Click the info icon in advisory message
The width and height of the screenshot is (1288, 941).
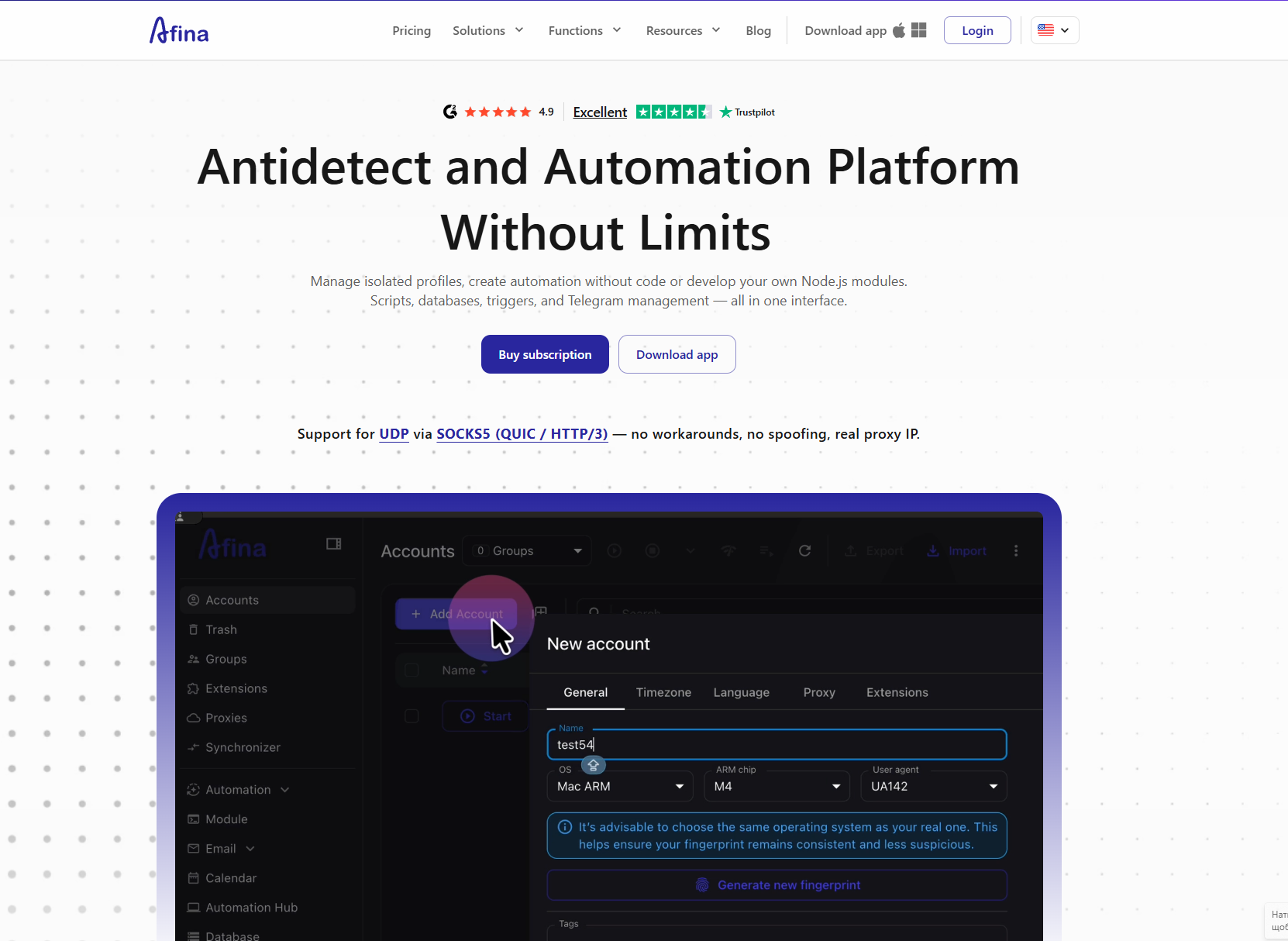(x=565, y=827)
